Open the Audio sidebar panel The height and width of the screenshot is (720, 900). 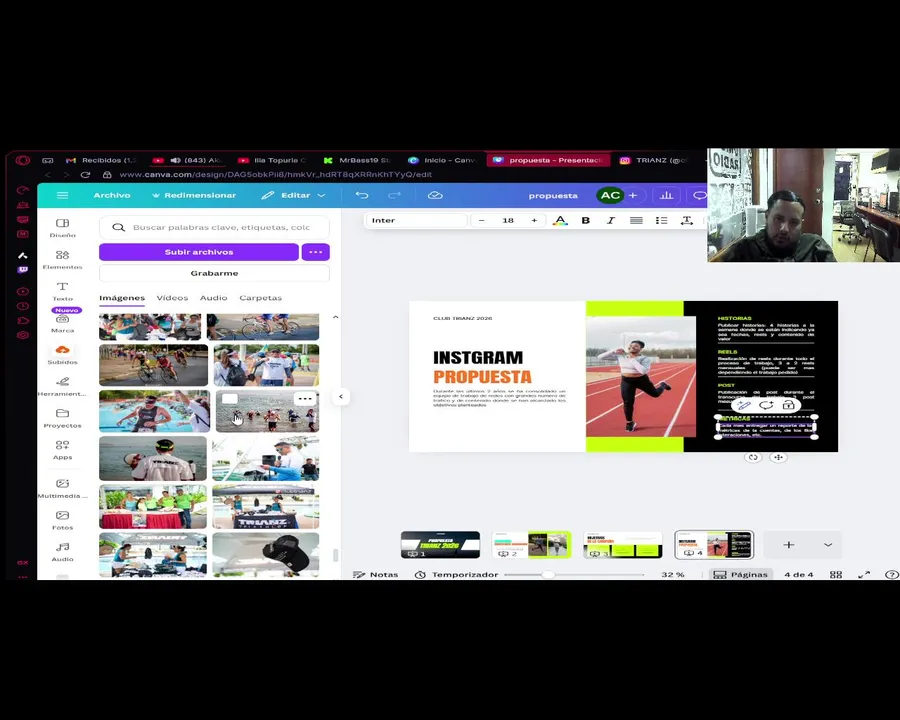tap(63, 552)
